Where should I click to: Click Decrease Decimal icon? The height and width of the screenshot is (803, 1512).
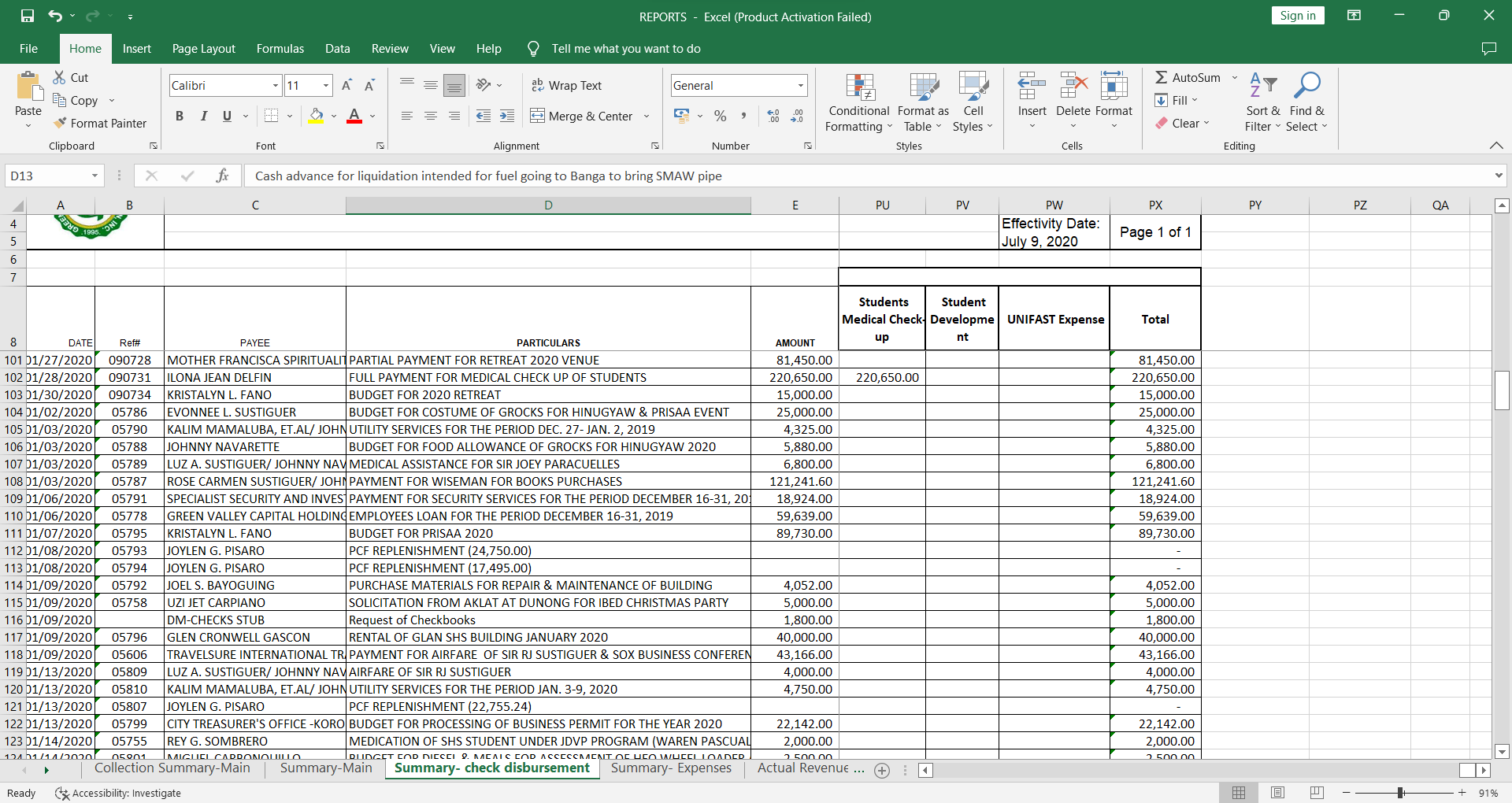click(797, 116)
